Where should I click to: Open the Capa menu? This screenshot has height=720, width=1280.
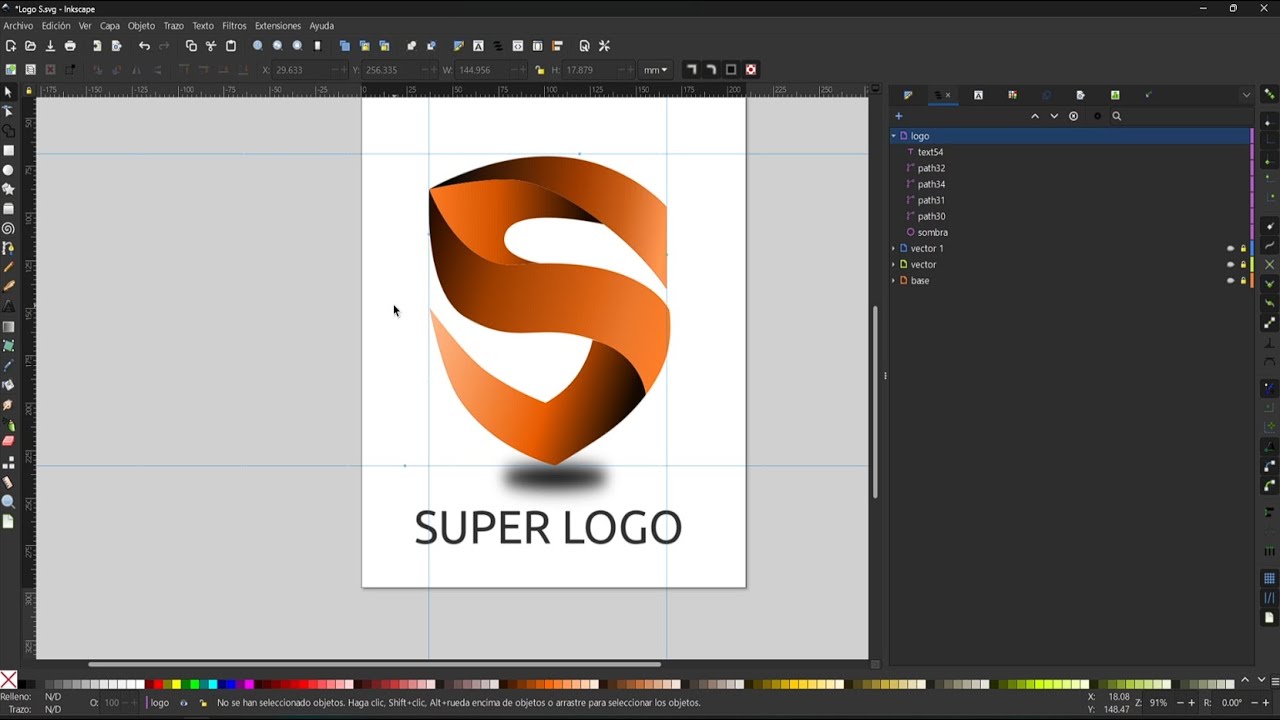tap(110, 26)
